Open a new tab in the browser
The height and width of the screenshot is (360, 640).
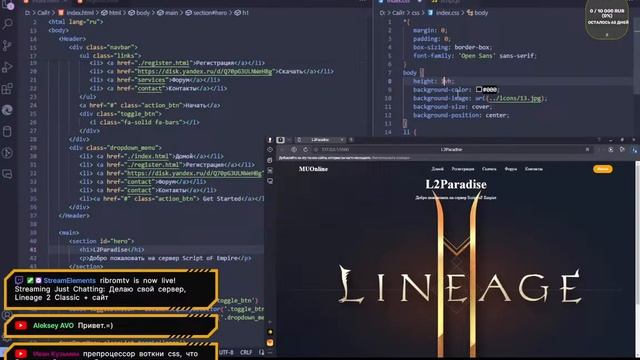click(x=351, y=140)
